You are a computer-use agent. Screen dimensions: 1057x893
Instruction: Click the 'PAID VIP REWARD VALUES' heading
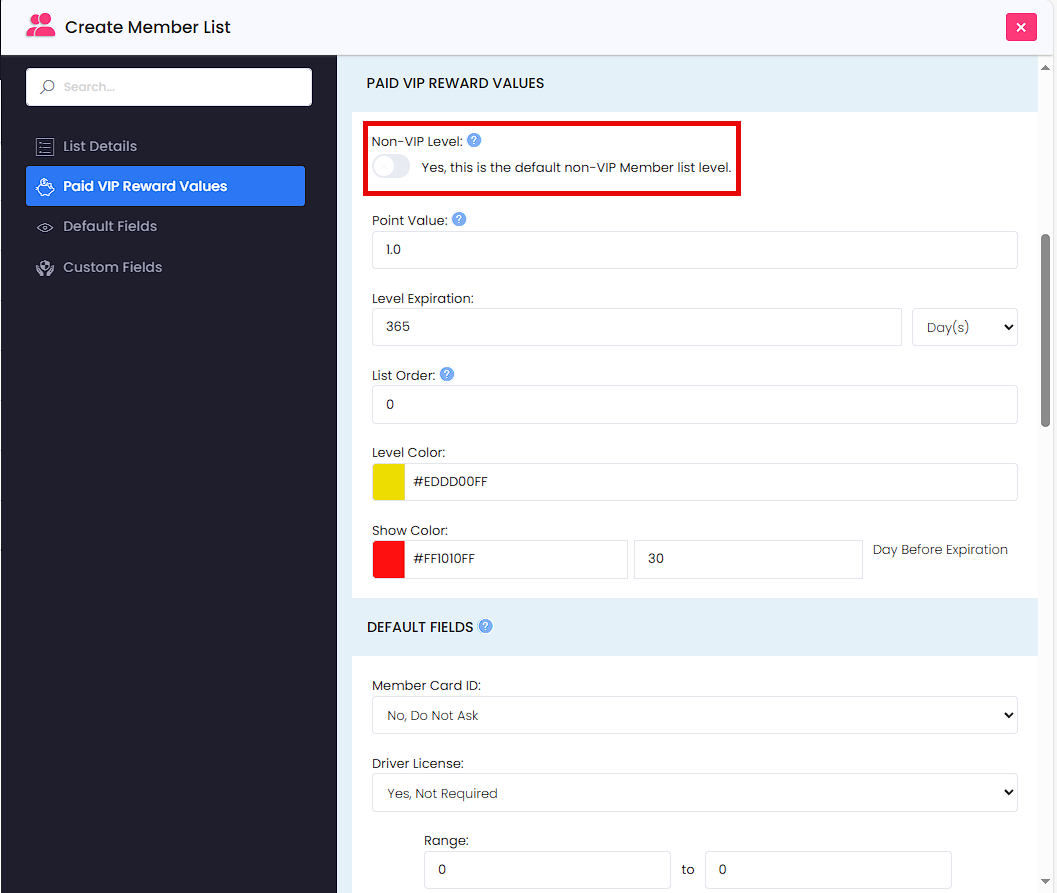455,83
